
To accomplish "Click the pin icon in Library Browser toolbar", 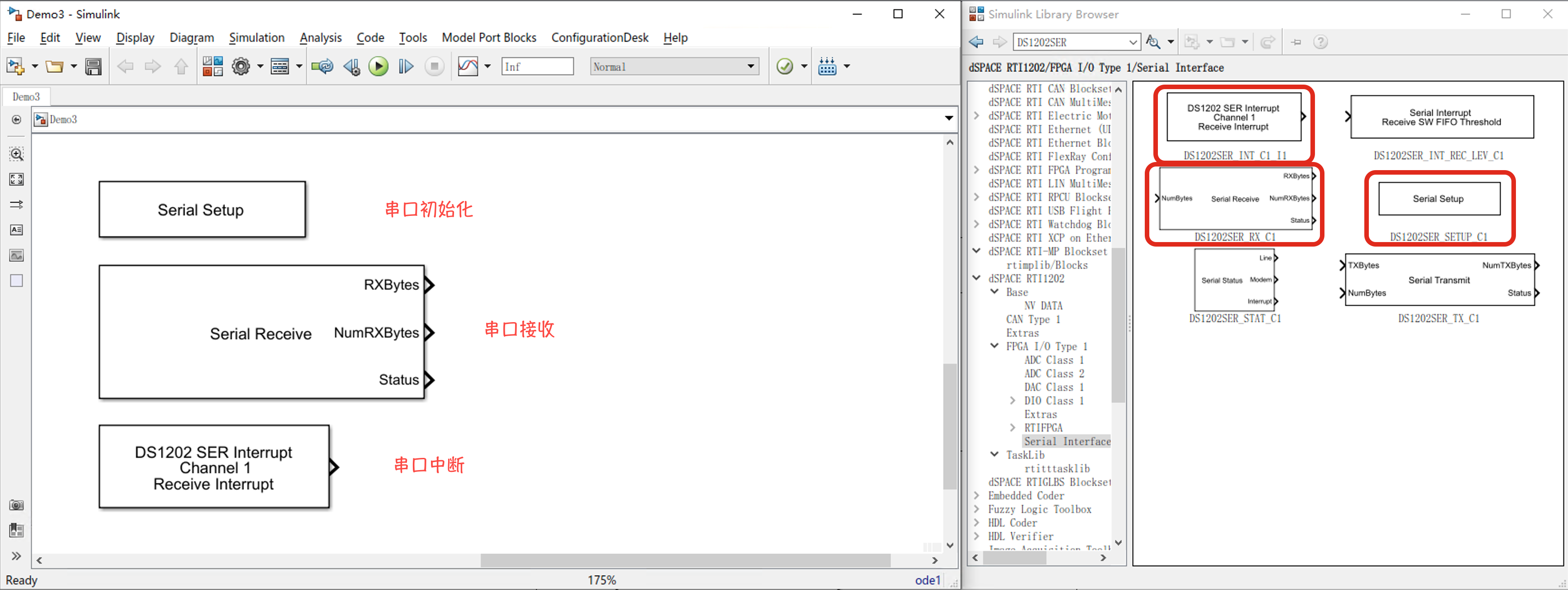I will coord(1296,42).
